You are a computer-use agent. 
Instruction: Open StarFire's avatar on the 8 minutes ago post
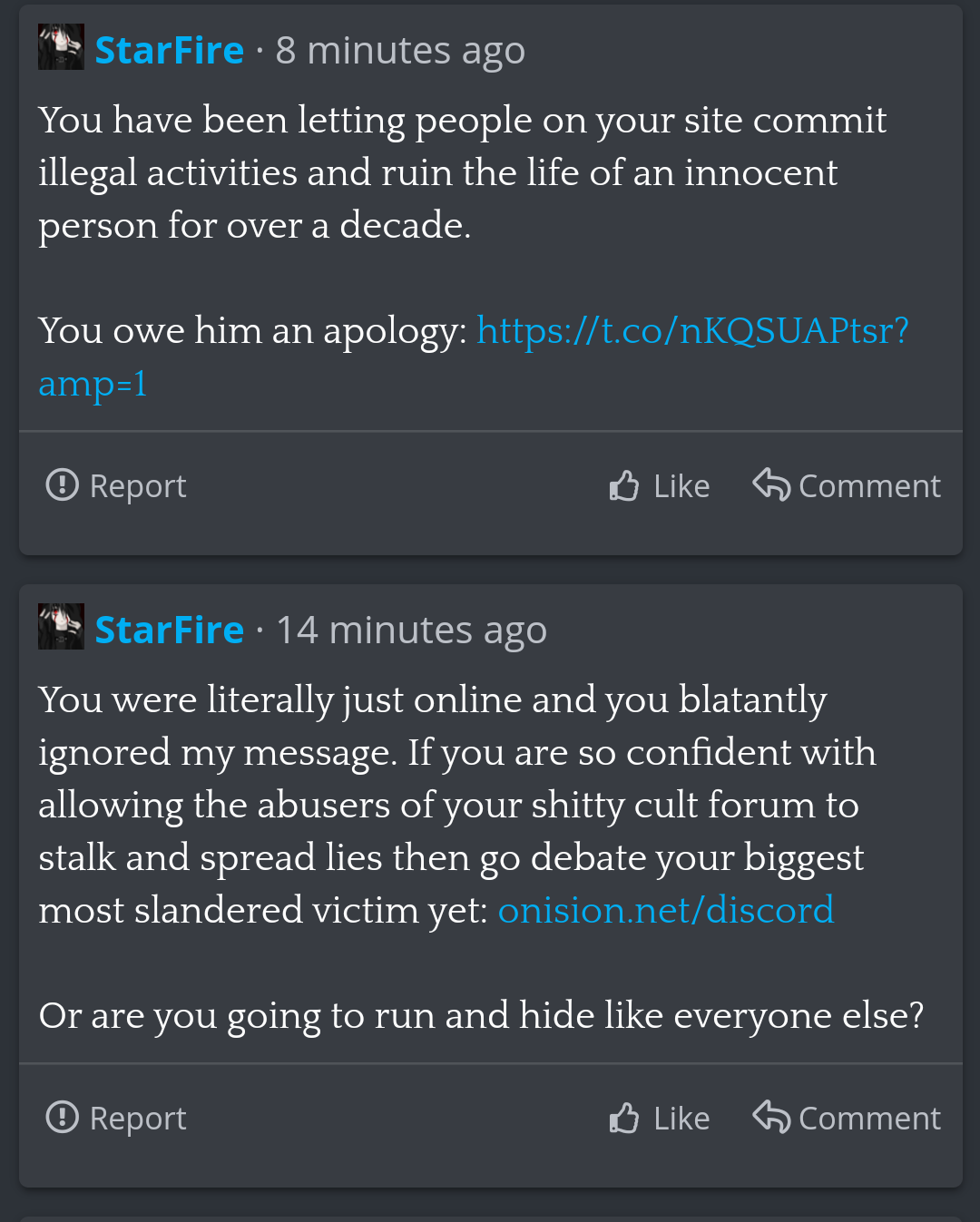pyautogui.click(x=61, y=47)
